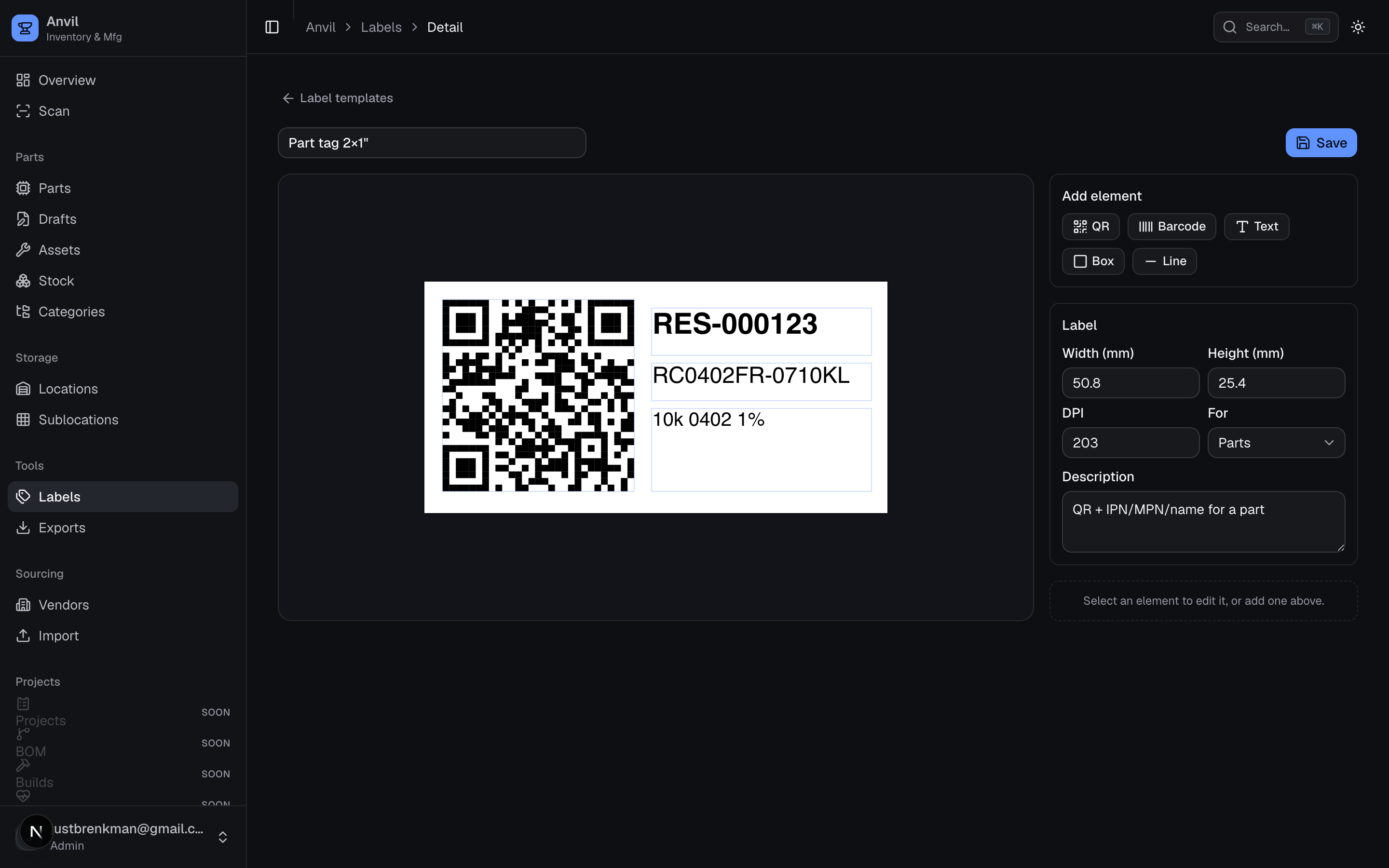The width and height of the screenshot is (1389, 868).
Task: Add a QR element
Action: pos(1090,227)
